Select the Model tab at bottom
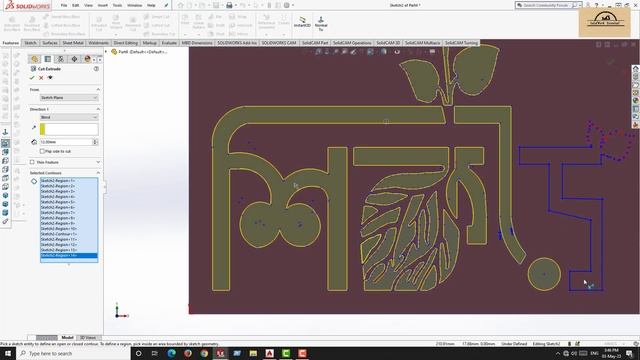Image resolution: width=640 pixels, height=360 pixels. pyautogui.click(x=67, y=338)
